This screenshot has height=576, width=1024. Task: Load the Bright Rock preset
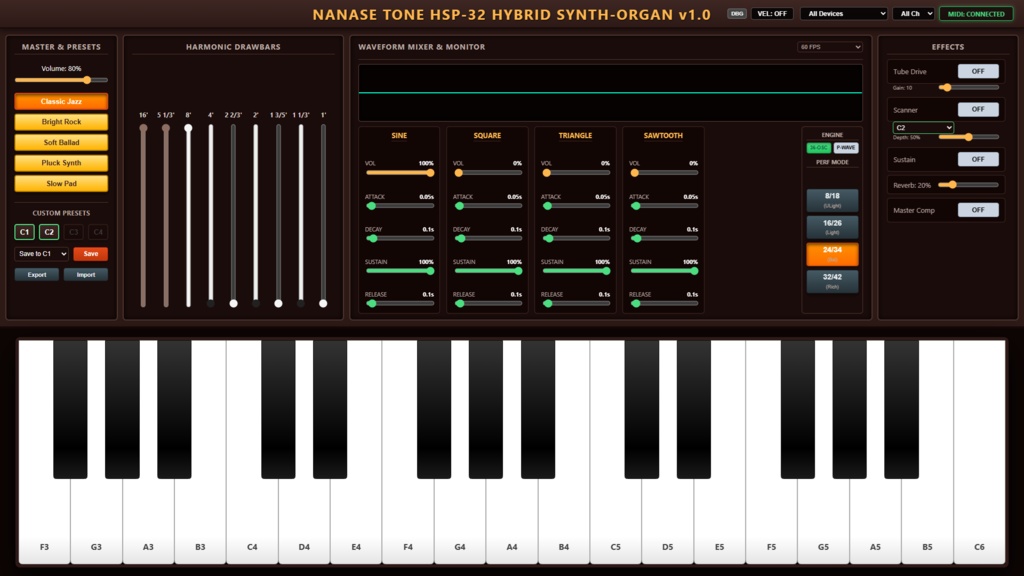click(61, 121)
